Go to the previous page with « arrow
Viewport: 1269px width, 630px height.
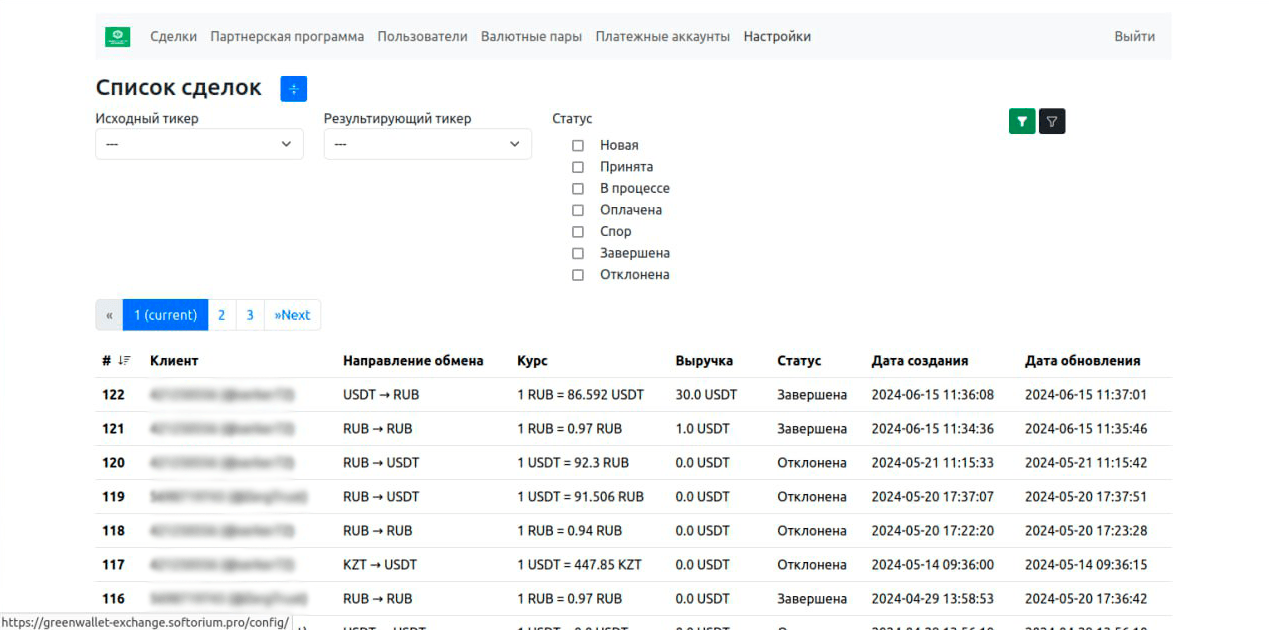pyautogui.click(x=109, y=315)
